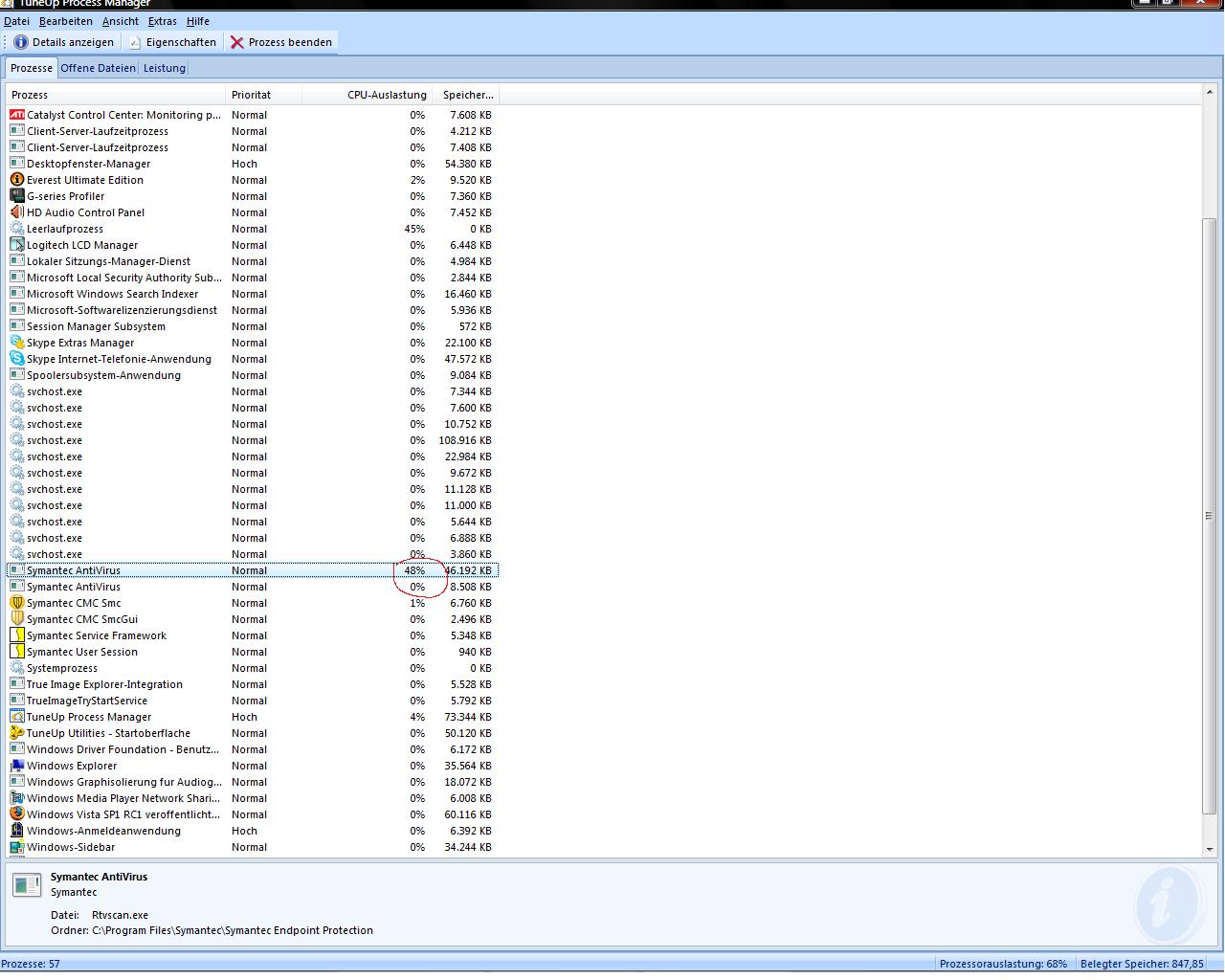Select the Symantec AntiVirus row with 8.508 KB
This screenshot has width=1225, height=980.
coord(253,587)
